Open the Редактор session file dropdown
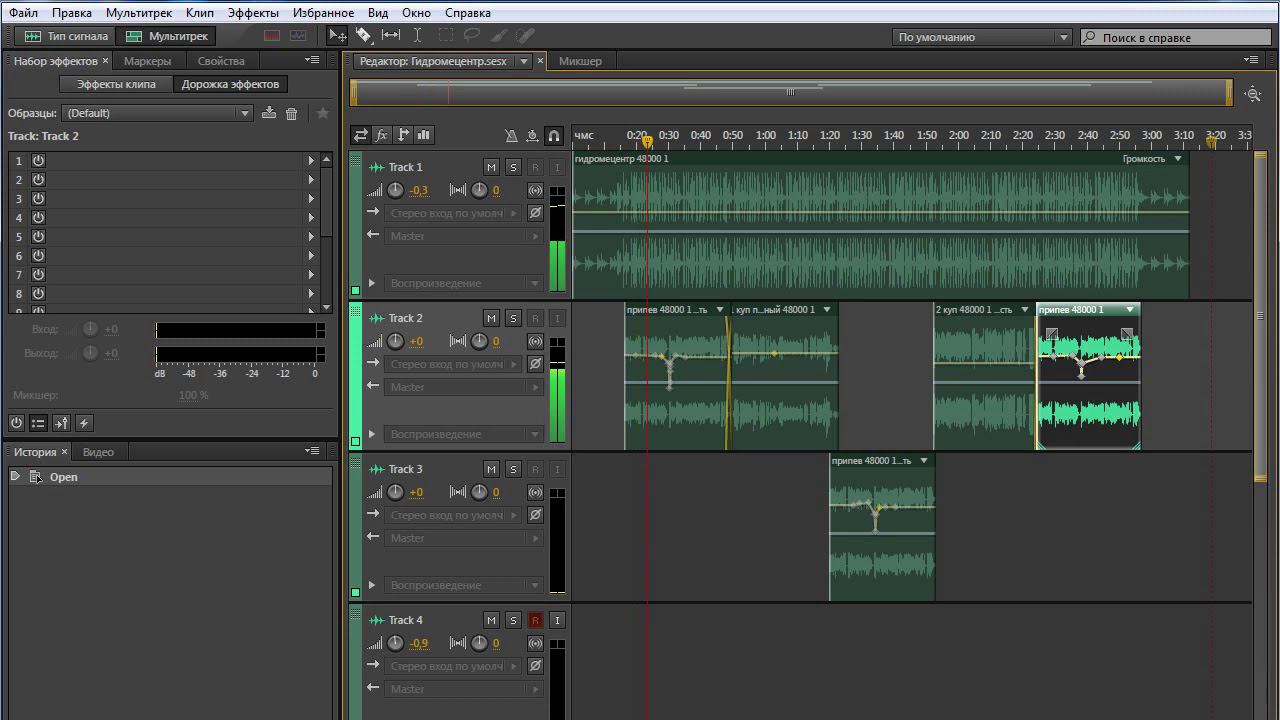 point(523,61)
